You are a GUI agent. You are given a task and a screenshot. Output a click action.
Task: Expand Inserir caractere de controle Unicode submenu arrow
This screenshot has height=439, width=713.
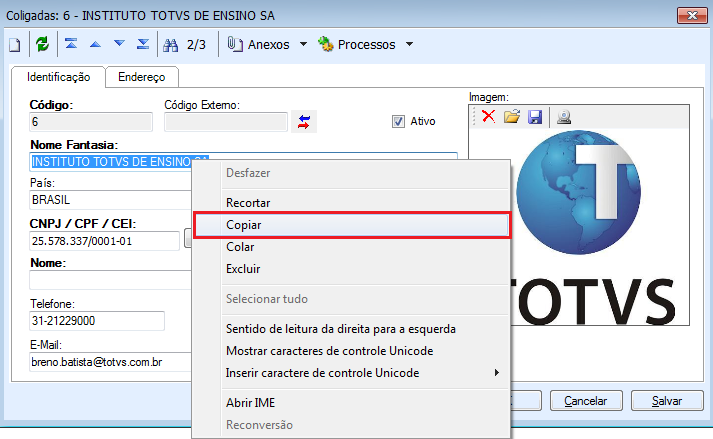497,373
